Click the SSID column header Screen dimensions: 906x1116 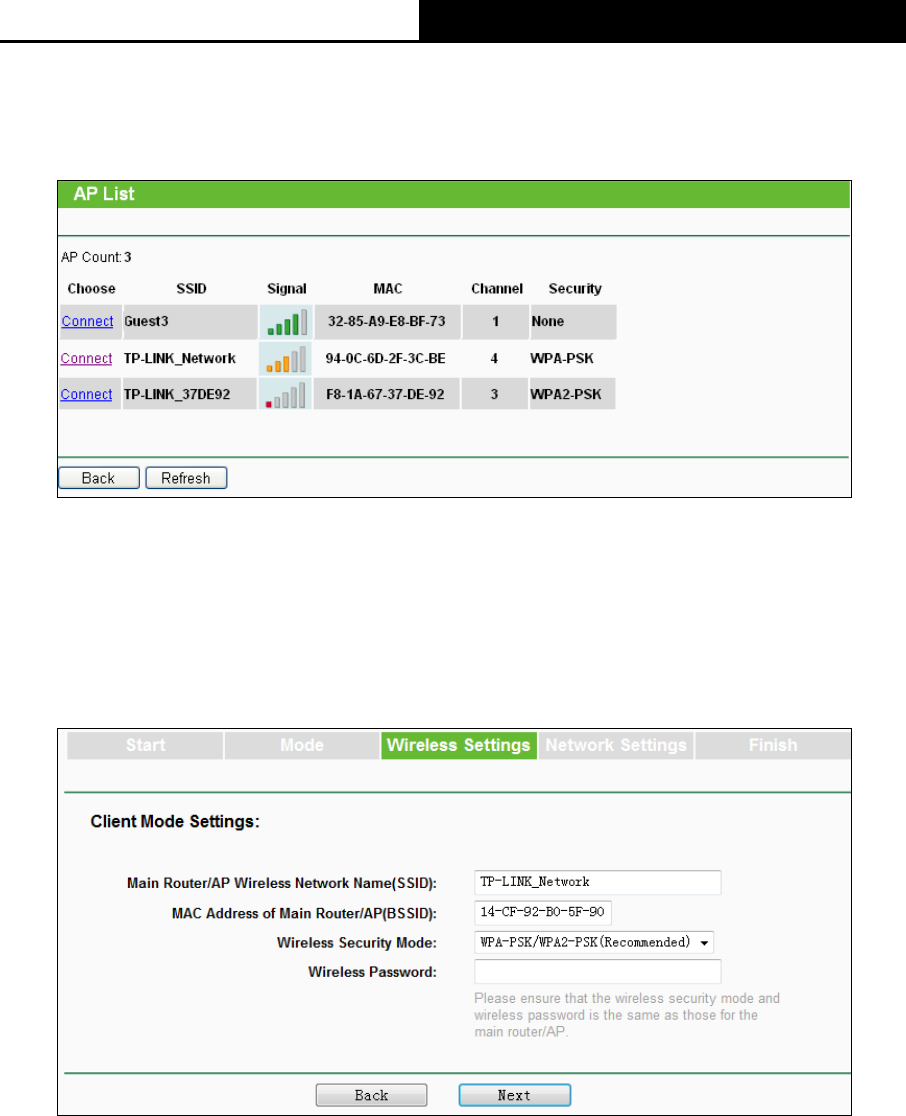pos(191,289)
